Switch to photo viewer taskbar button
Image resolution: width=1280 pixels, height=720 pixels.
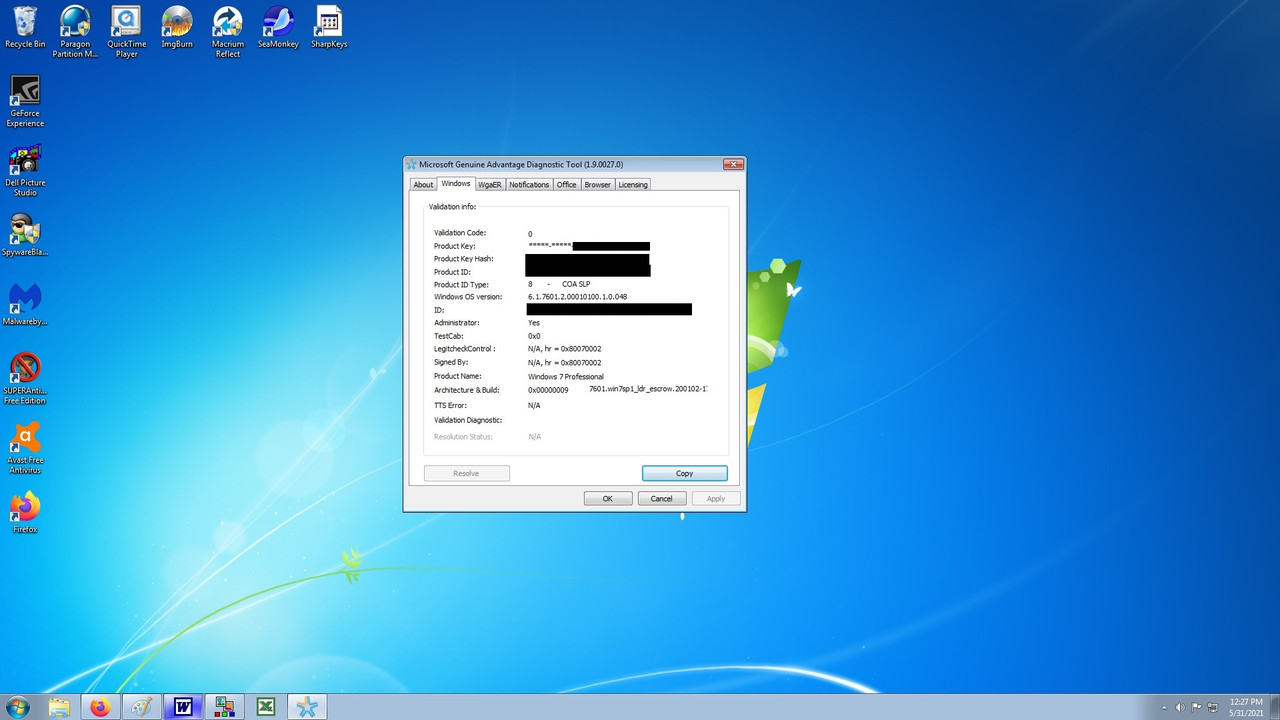224,707
